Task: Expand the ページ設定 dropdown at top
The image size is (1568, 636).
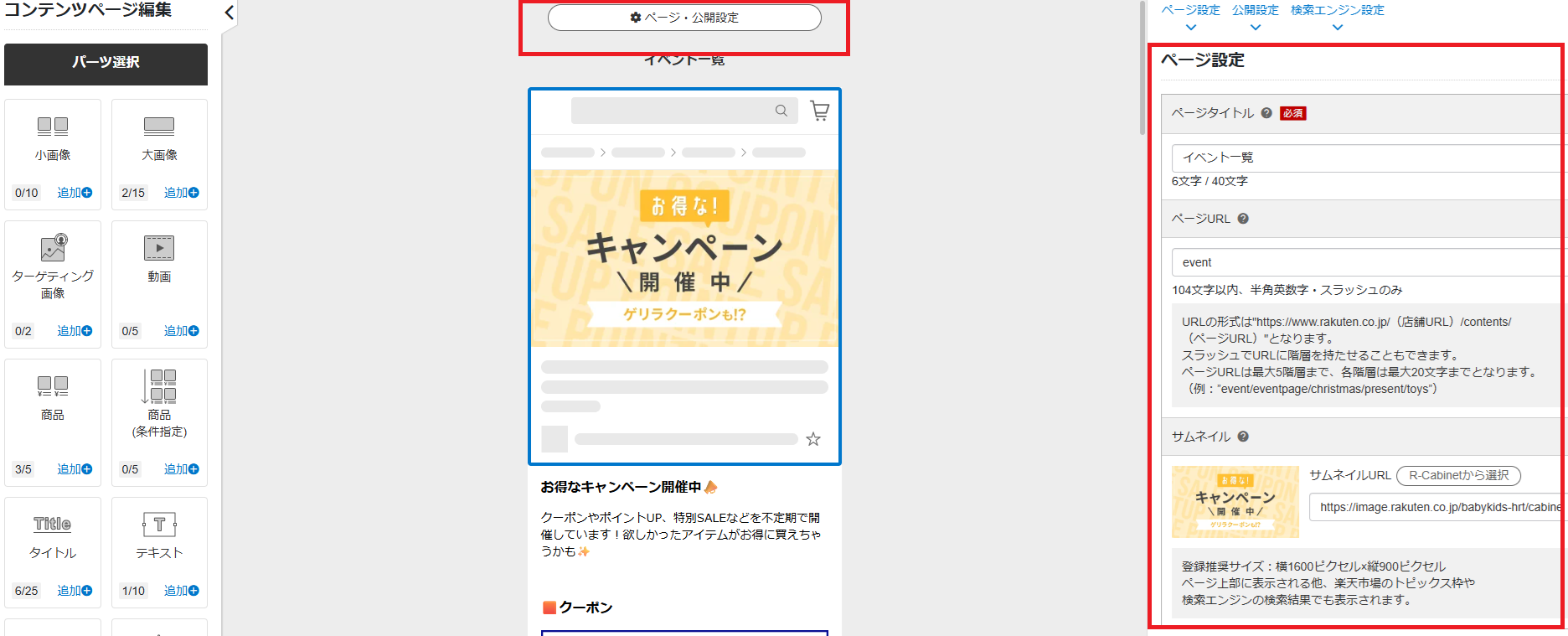Action: click(1190, 17)
